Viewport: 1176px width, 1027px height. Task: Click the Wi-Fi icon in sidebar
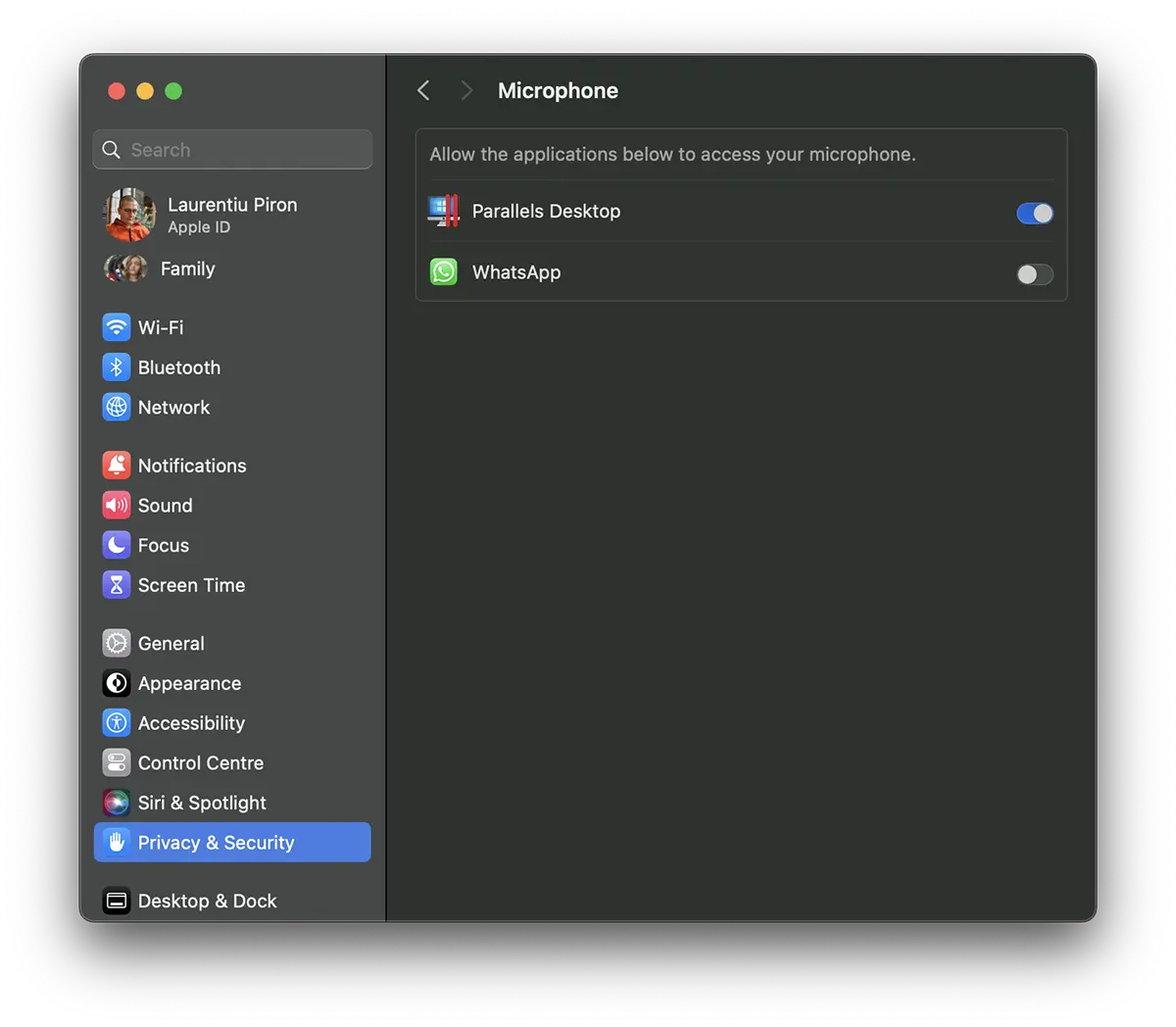[x=117, y=327]
